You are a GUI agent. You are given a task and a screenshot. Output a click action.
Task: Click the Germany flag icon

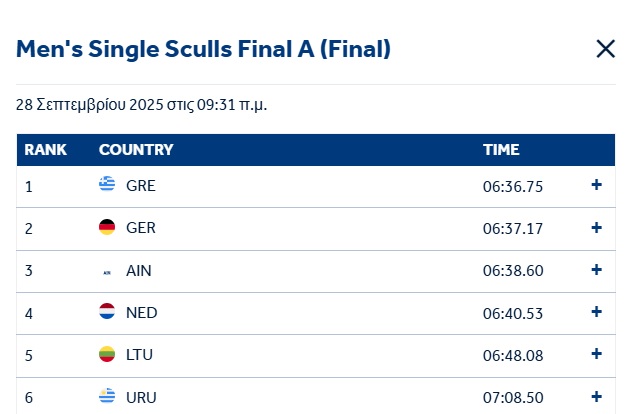(107, 228)
